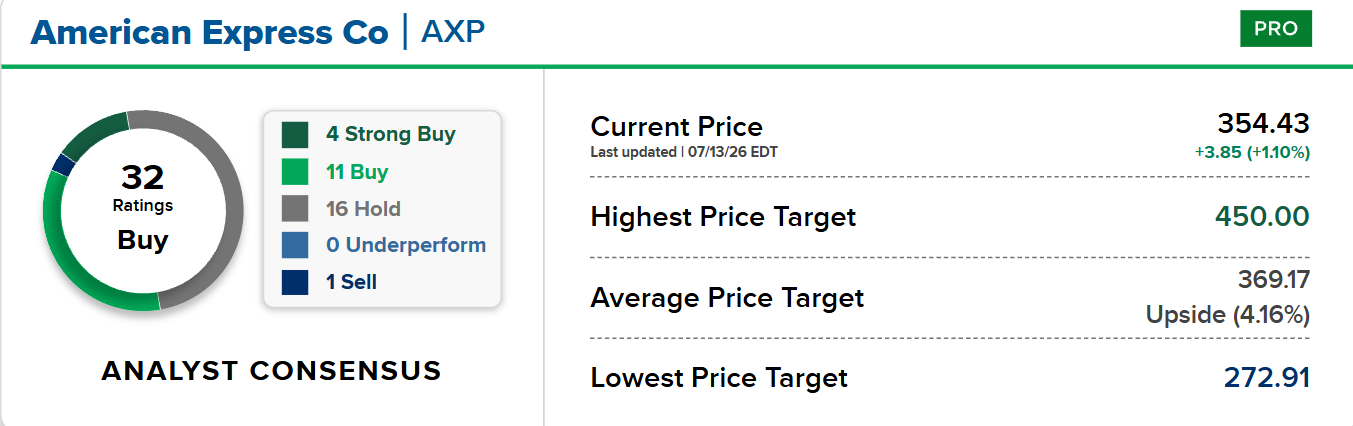Select the gray Hold legend swatch
1353x426 pixels.
coord(295,209)
